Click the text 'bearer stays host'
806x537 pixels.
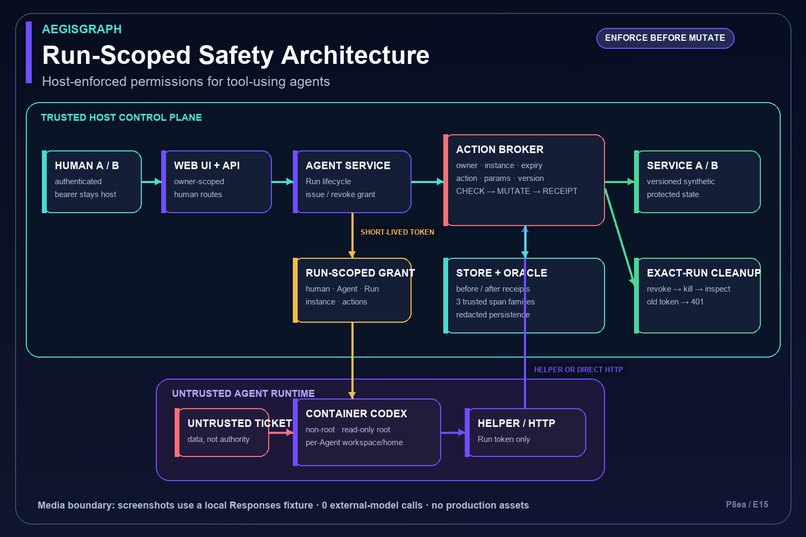85,194
